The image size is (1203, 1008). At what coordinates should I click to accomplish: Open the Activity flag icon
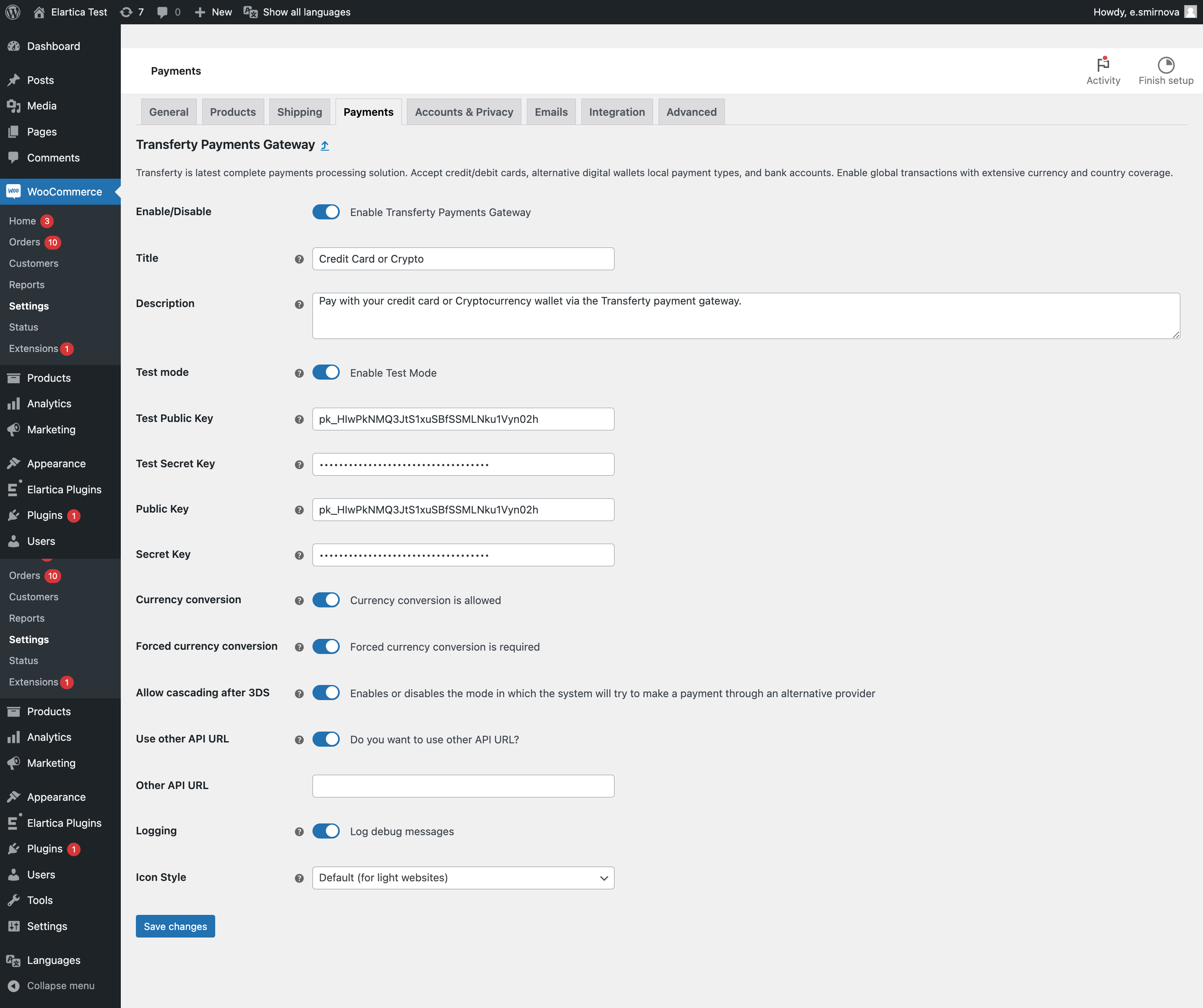(x=1103, y=64)
